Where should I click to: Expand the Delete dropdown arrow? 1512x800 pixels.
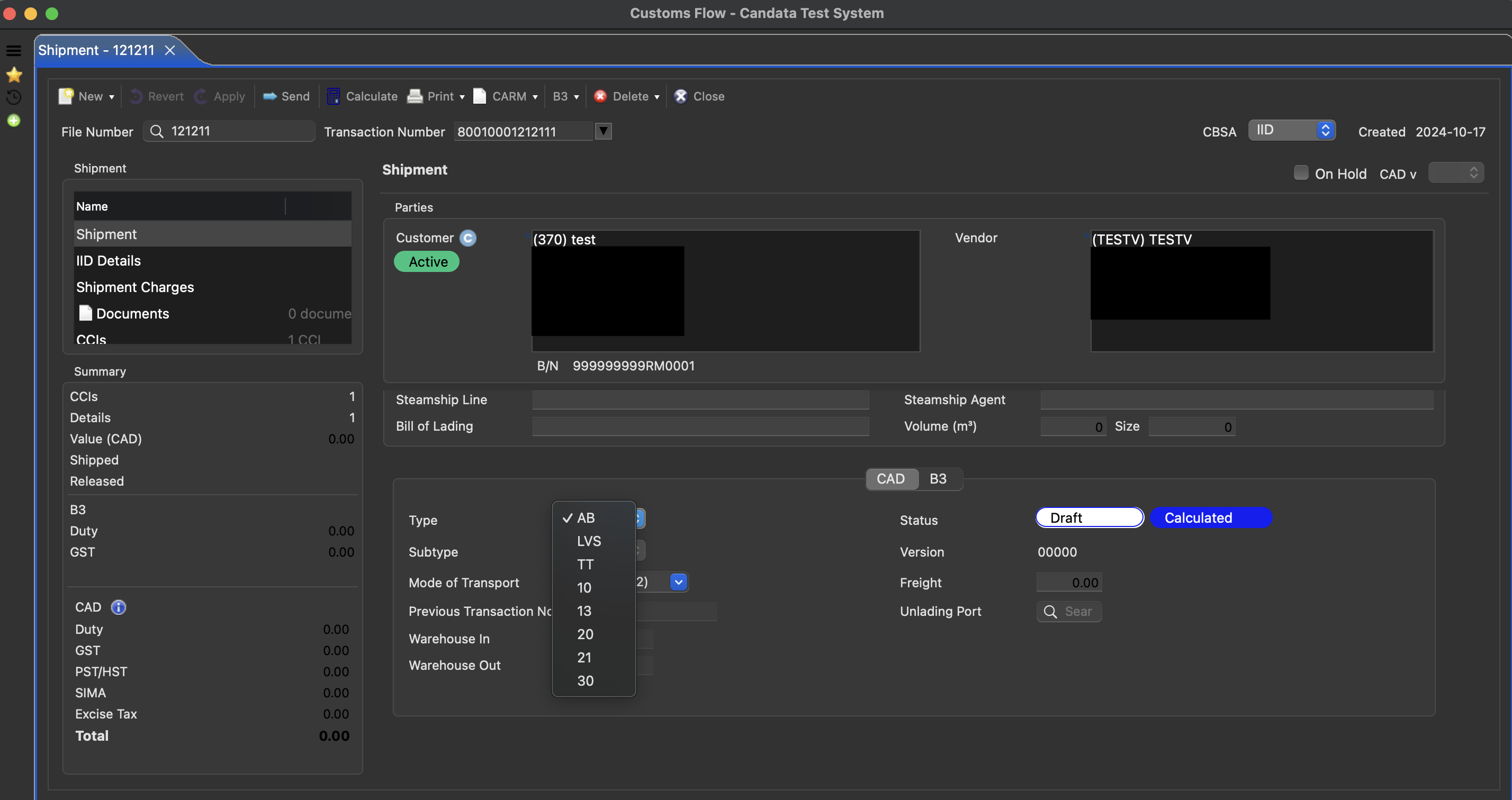(x=657, y=97)
